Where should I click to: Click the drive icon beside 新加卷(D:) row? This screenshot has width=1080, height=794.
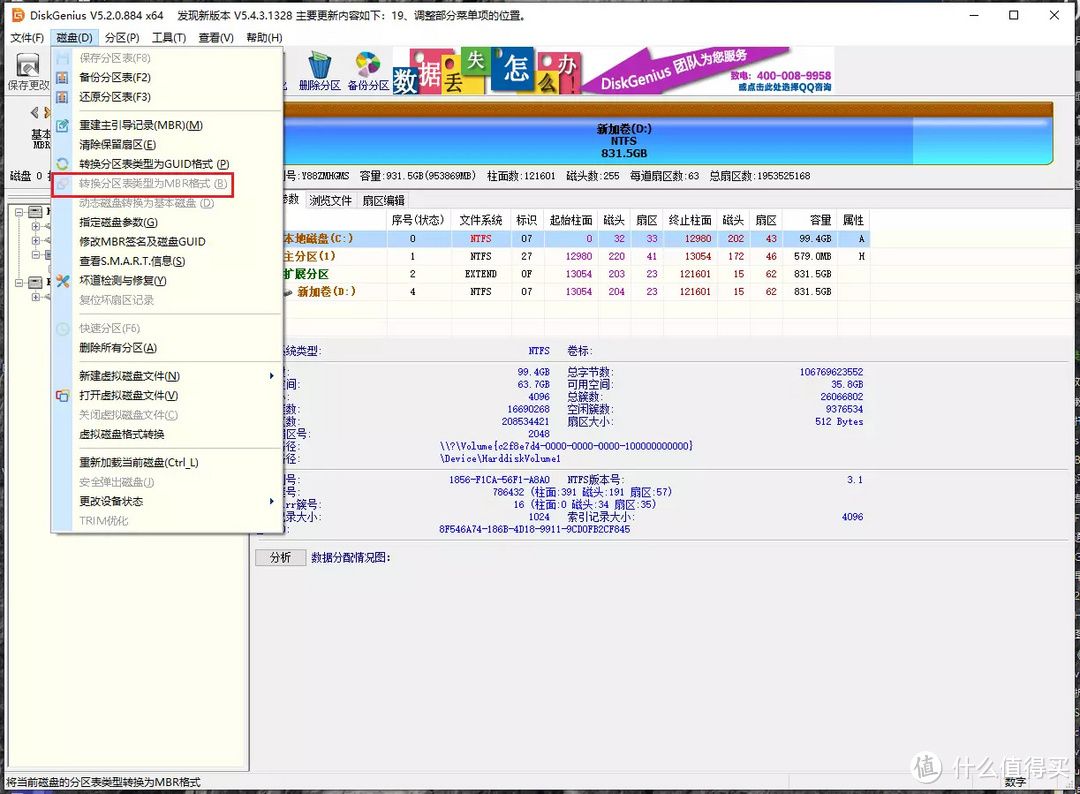289,292
